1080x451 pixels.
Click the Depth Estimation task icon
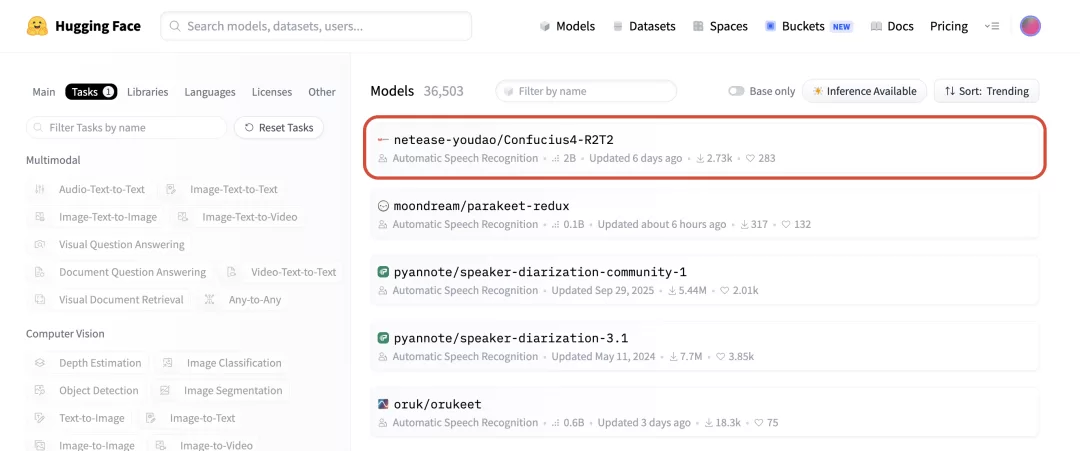(x=40, y=363)
